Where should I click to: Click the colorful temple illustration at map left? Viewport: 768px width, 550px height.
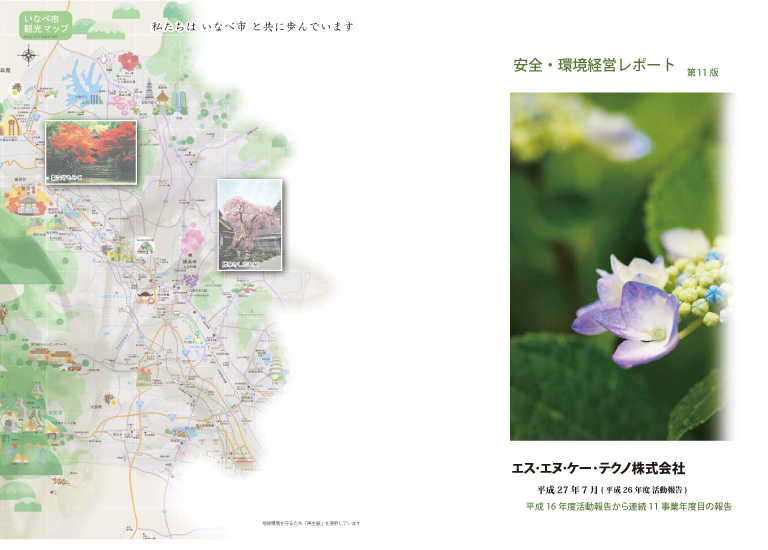pos(26,200)
